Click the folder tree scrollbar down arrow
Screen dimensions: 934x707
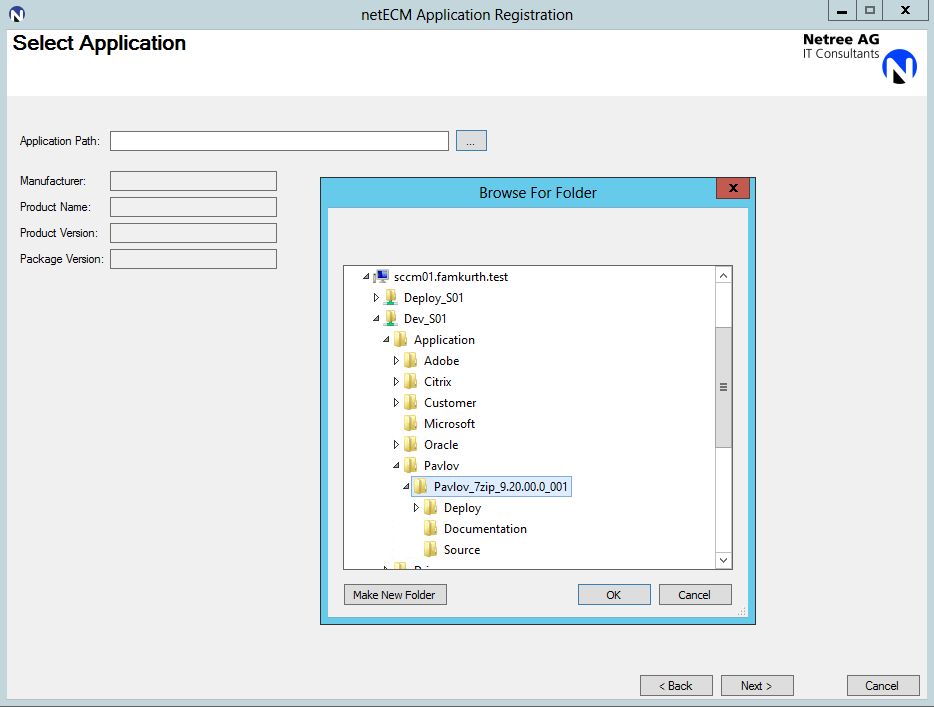point(724,561)
